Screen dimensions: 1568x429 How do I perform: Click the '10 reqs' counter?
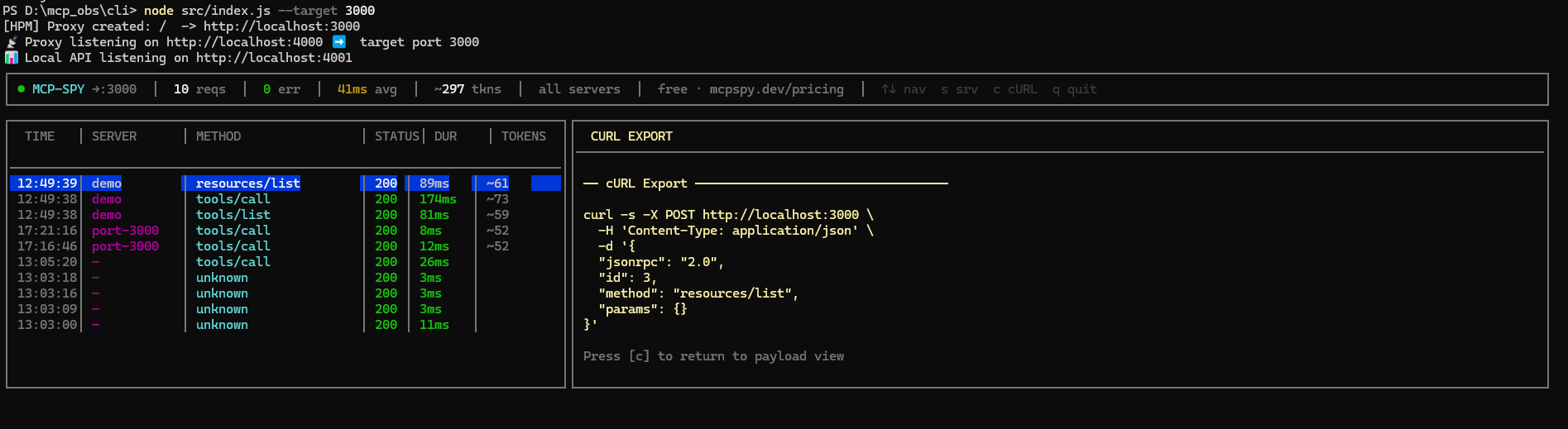[199, 89]
